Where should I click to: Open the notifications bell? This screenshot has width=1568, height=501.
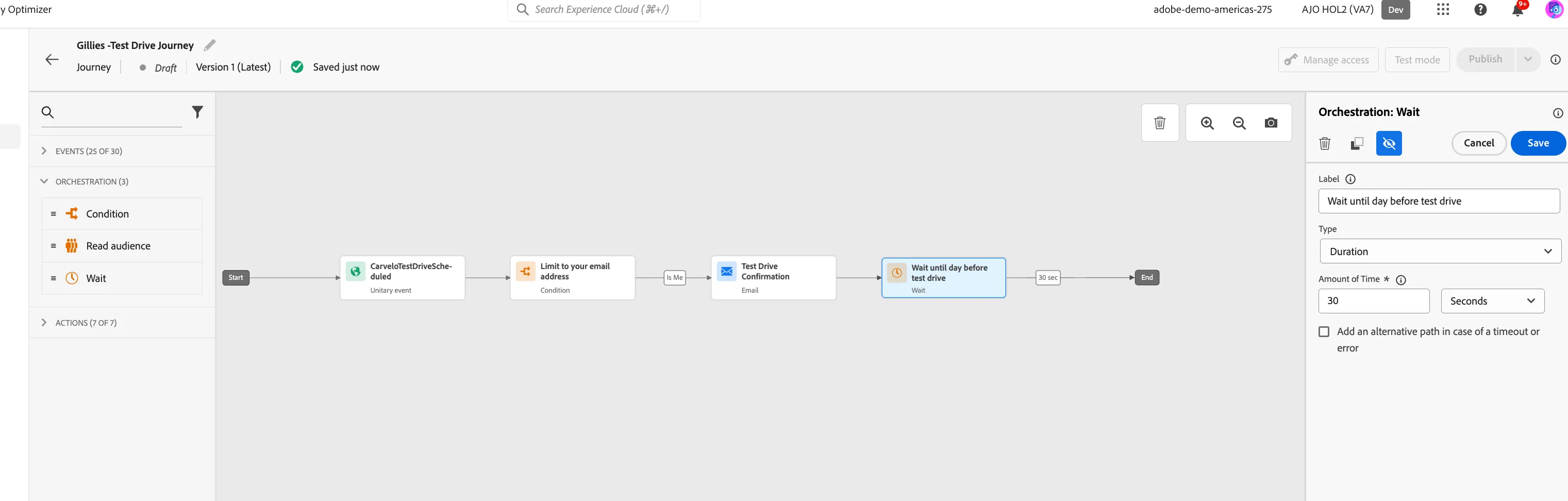tap(1517, 10)
